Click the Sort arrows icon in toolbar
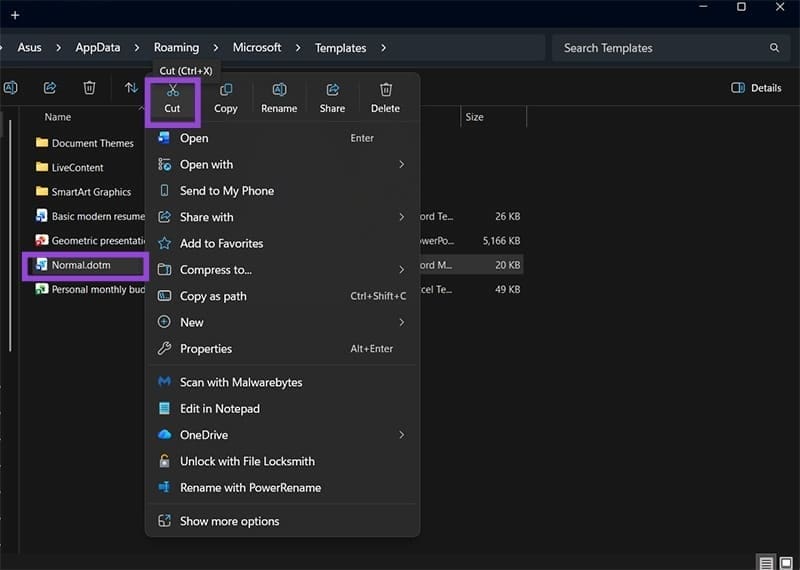800x570 pixels. coord(131,88)
